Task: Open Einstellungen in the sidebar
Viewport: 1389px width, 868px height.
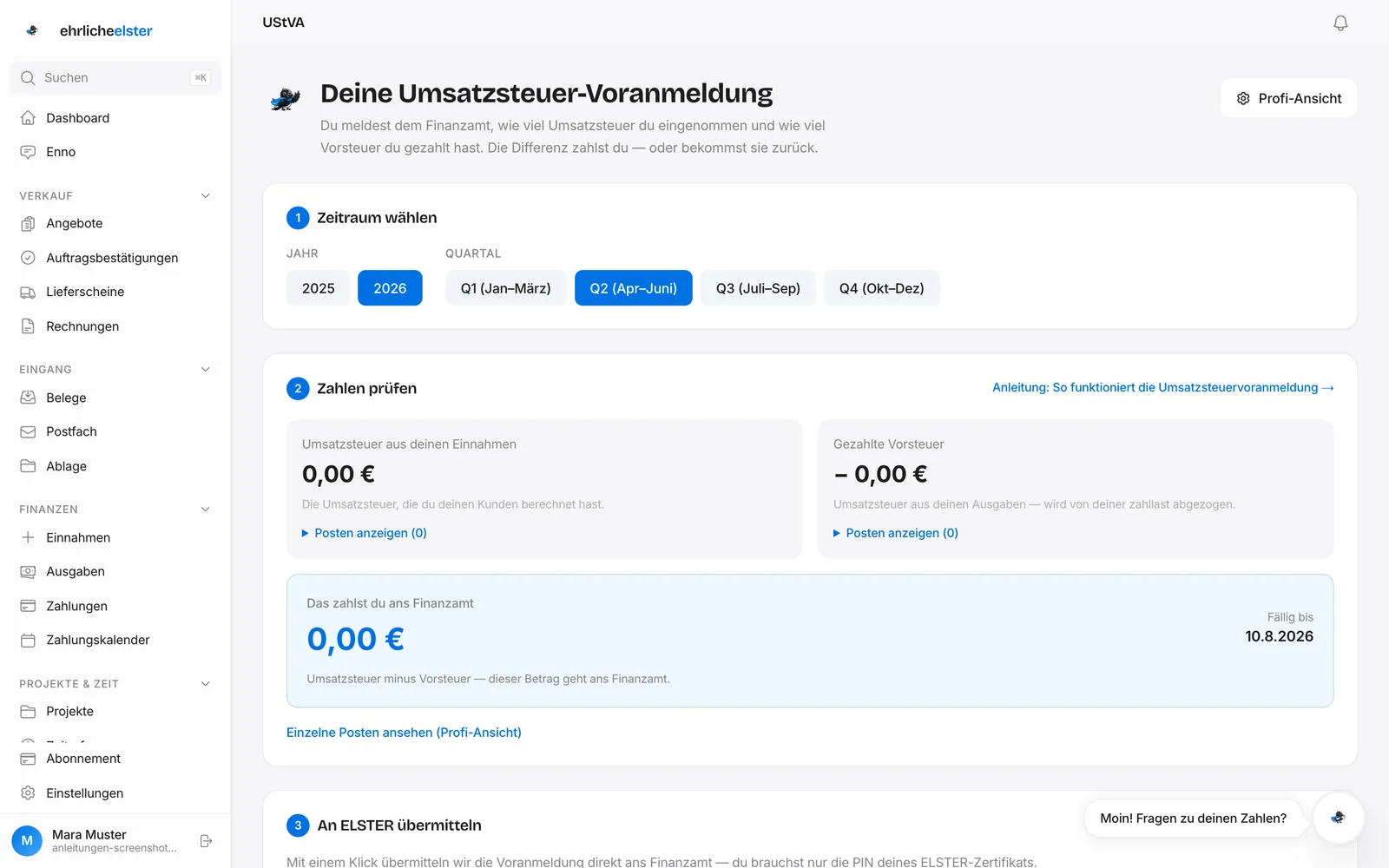Action: pyautogui.click(x=115, y=793)
